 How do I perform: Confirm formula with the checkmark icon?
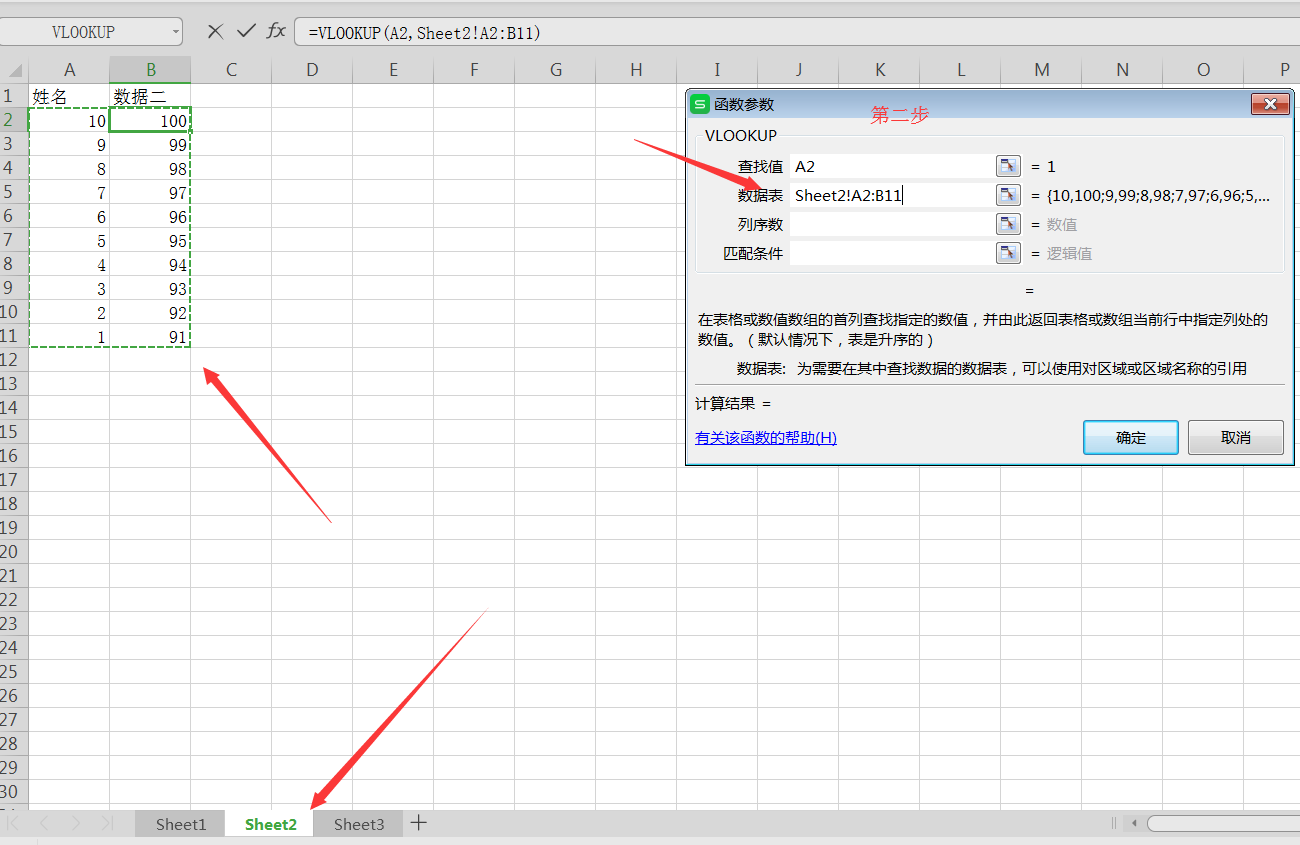tap(246, 31)
